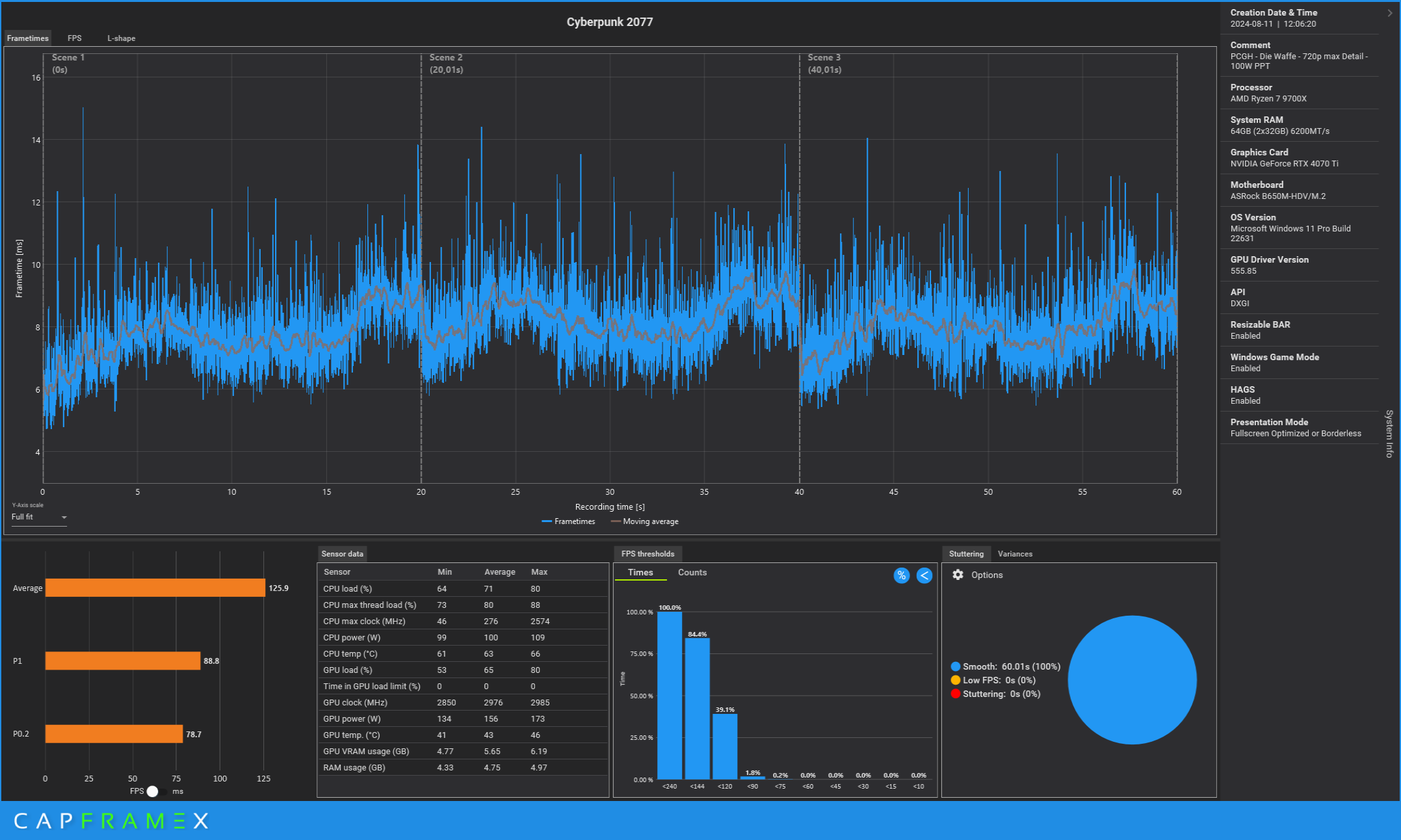Select the Time in GPU load limit row
This screenshot has height=840, width=1401.
[x=463, y=686]
